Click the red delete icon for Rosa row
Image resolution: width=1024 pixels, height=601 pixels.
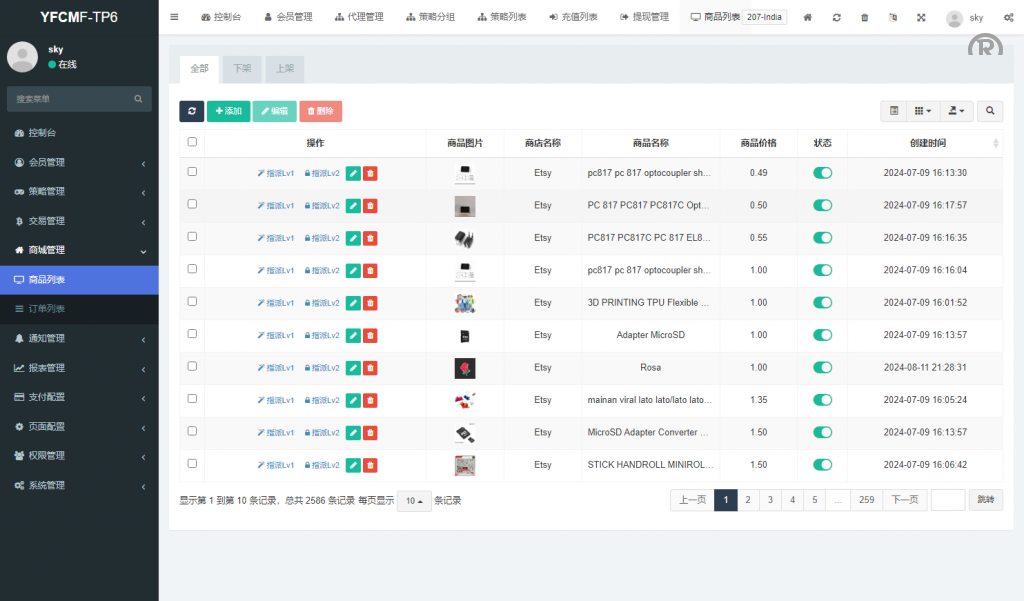(x=370, y=368)
